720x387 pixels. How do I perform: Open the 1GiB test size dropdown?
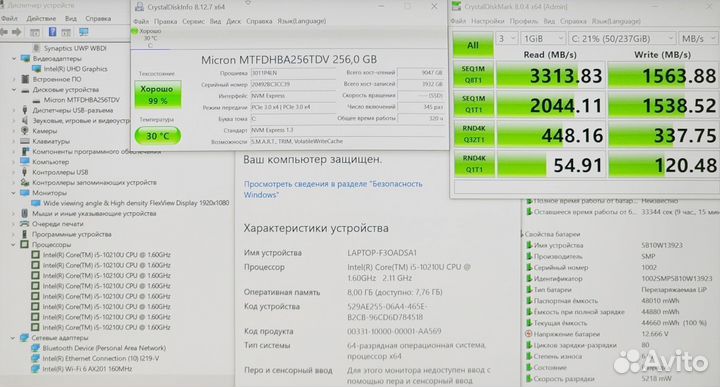(543, 39)
